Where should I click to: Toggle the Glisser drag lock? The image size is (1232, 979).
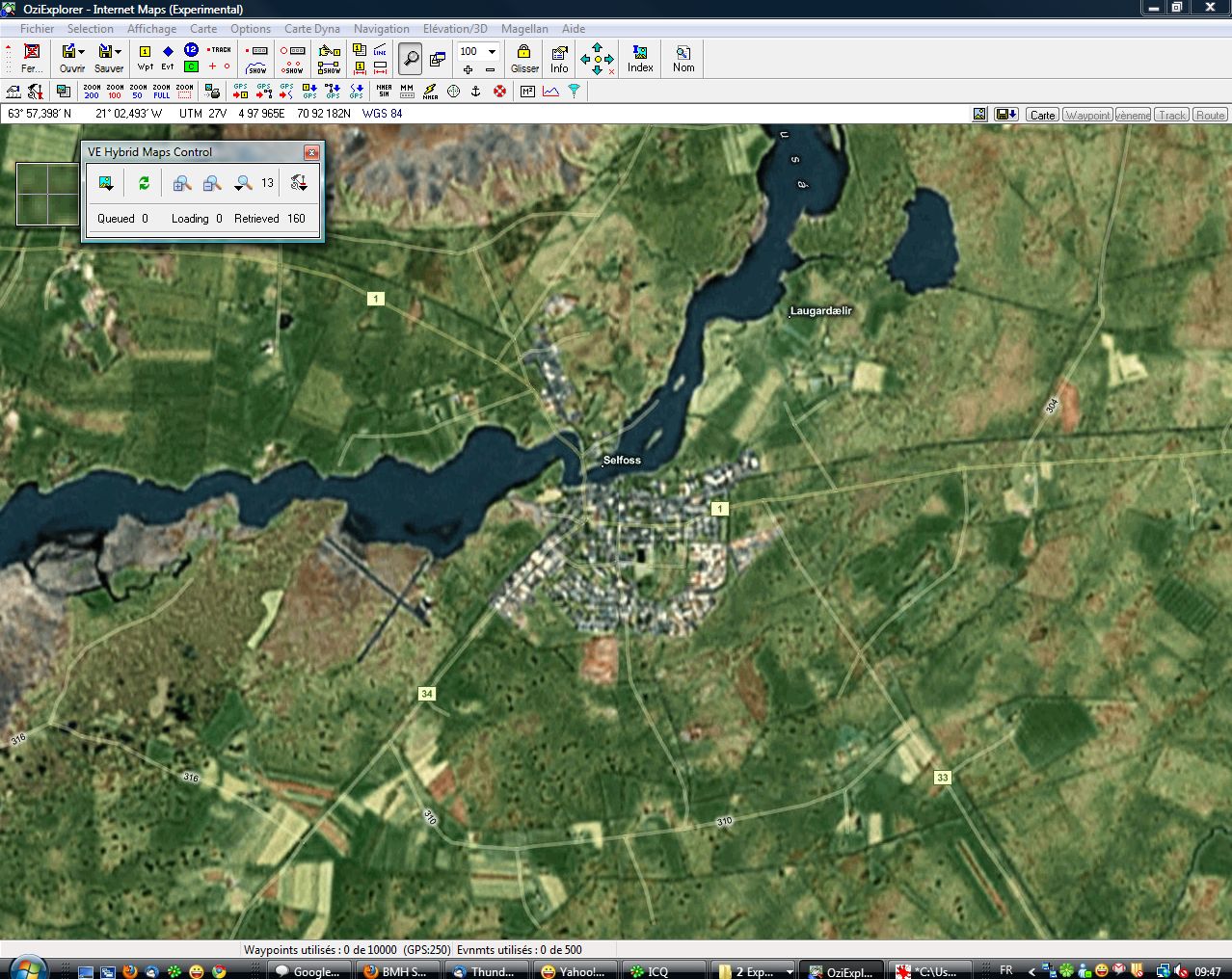coord(524,58)
